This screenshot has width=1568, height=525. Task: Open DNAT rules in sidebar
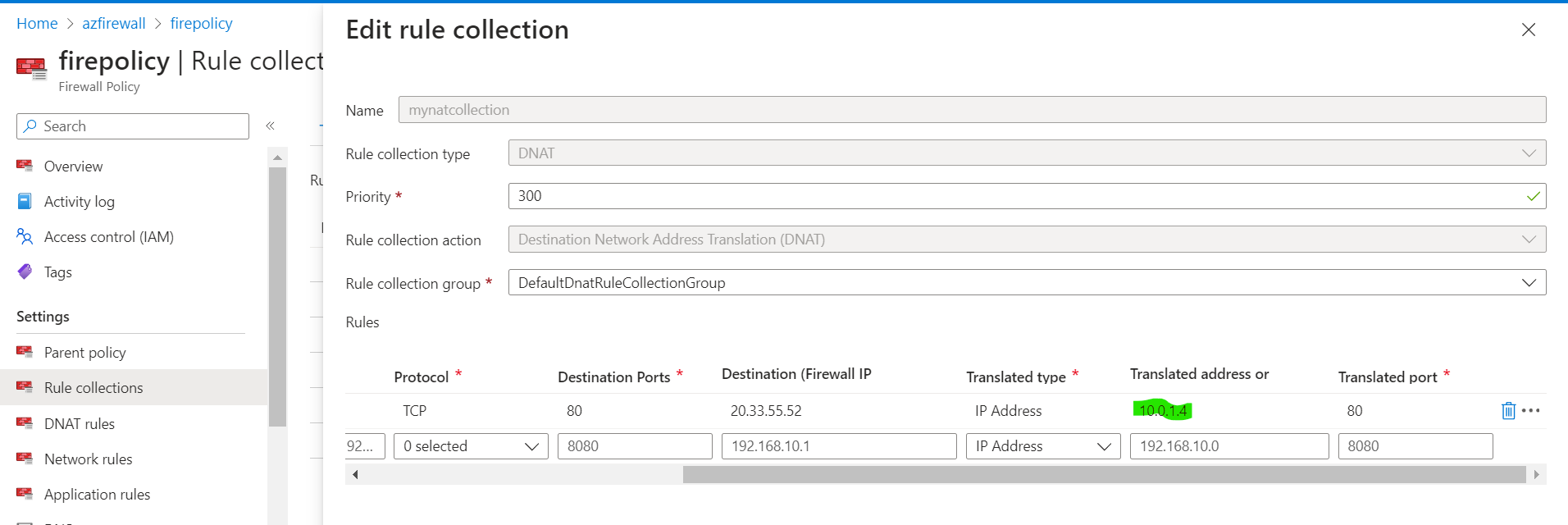click(80, 424)
